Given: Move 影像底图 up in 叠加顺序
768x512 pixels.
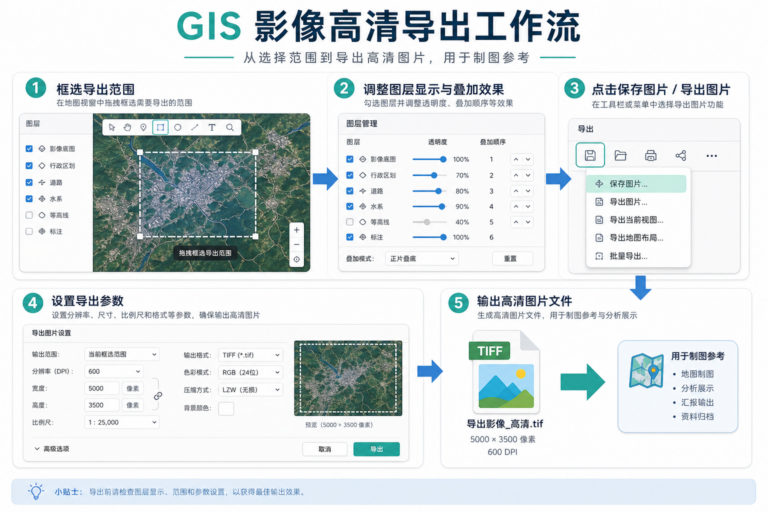Looking at the screenshot, I should point(516,159).
